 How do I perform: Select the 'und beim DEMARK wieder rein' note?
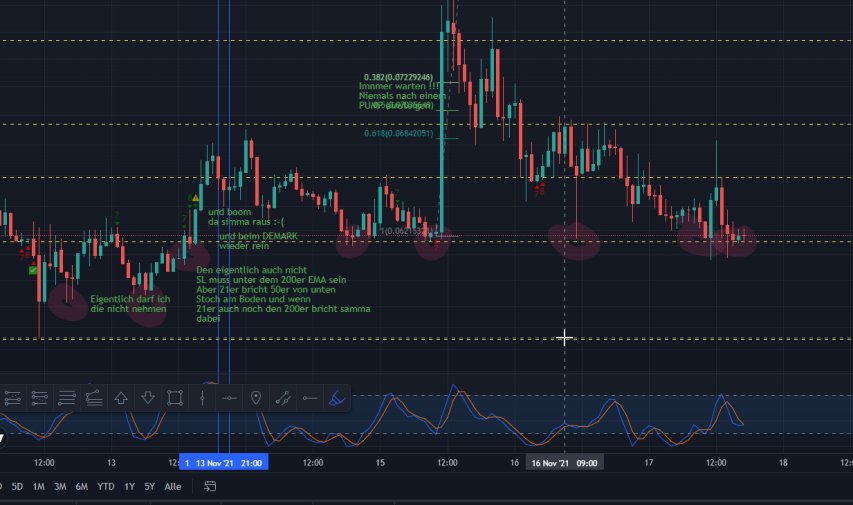(x=258, y=241)
